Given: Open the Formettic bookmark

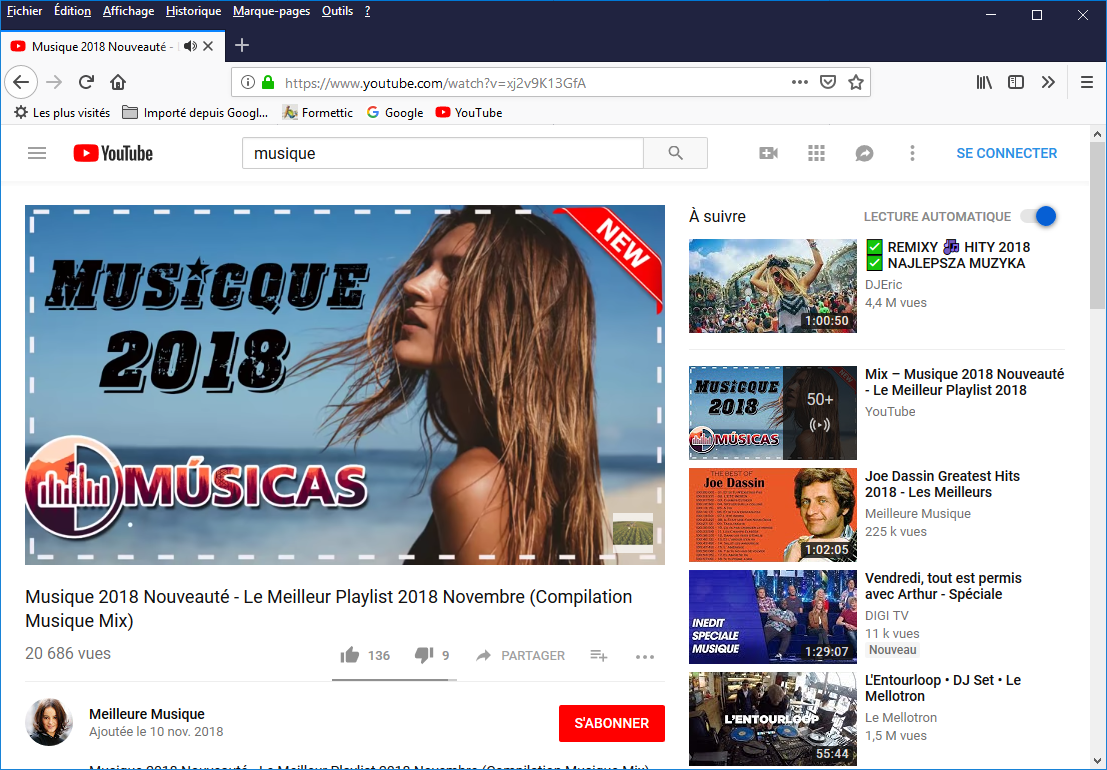Looking at the screenshot, I should 318,113.
